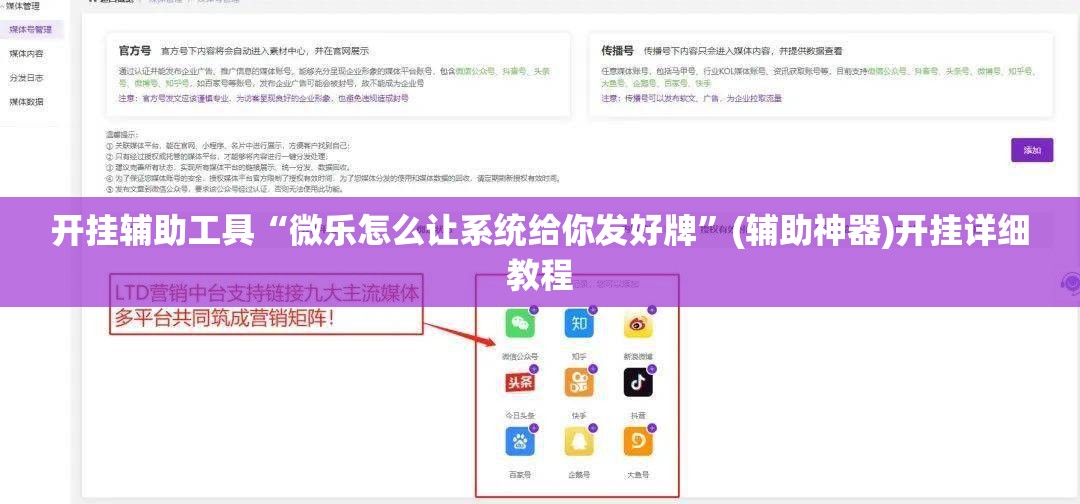The width and height of the screenshot is (1080, 504).
Task: Click the 新浪微博 label under its icon
Action: (638, 357)
